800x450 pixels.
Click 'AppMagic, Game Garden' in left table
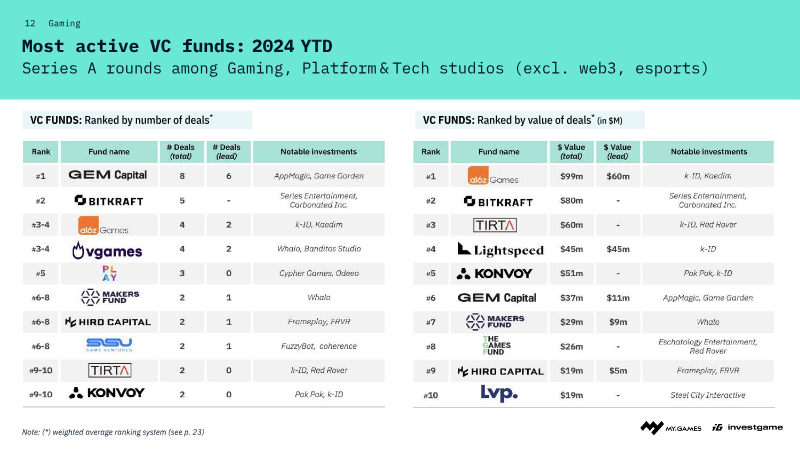tap(319, 176)
